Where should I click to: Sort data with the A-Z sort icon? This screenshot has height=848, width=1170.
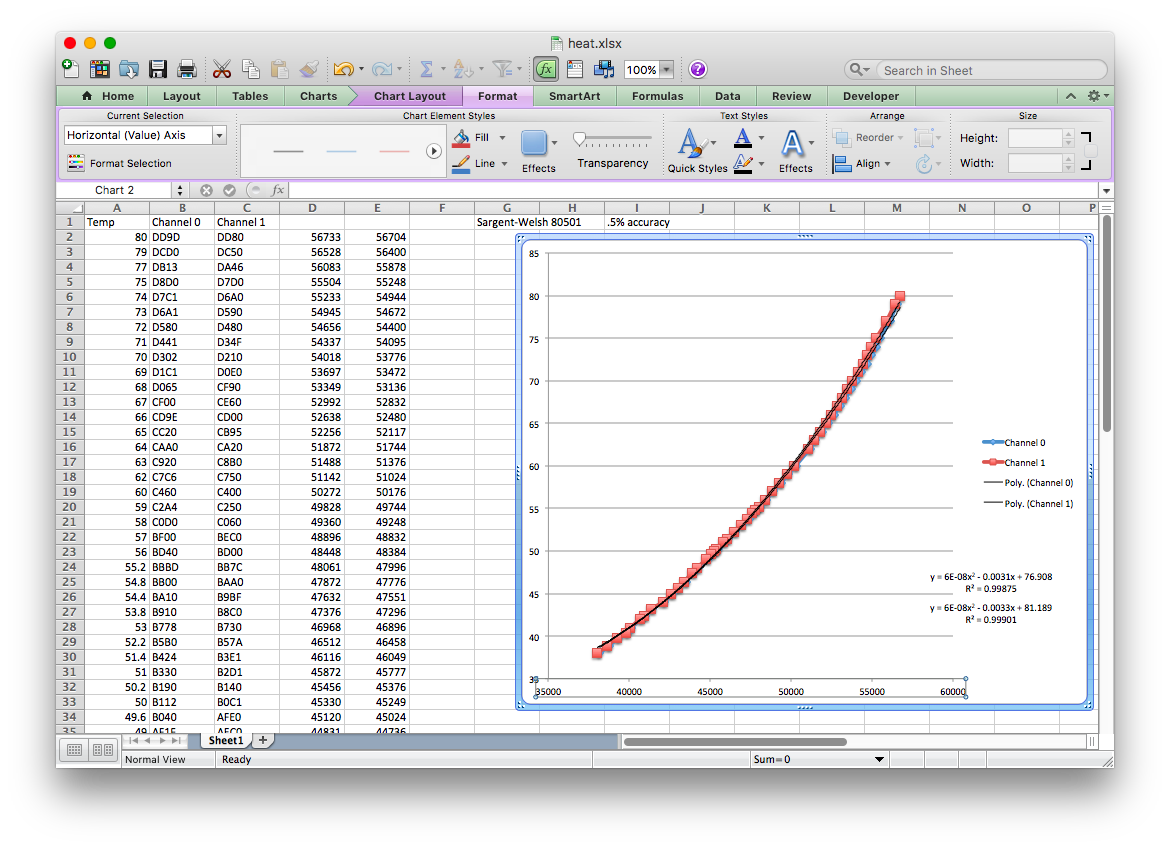pyautogui.click(x=463, y=69)
